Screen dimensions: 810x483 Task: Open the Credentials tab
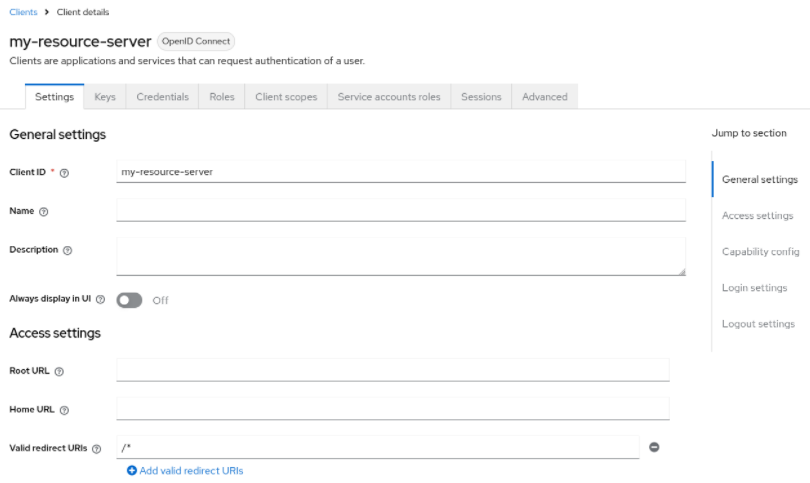tap(162, 97)
